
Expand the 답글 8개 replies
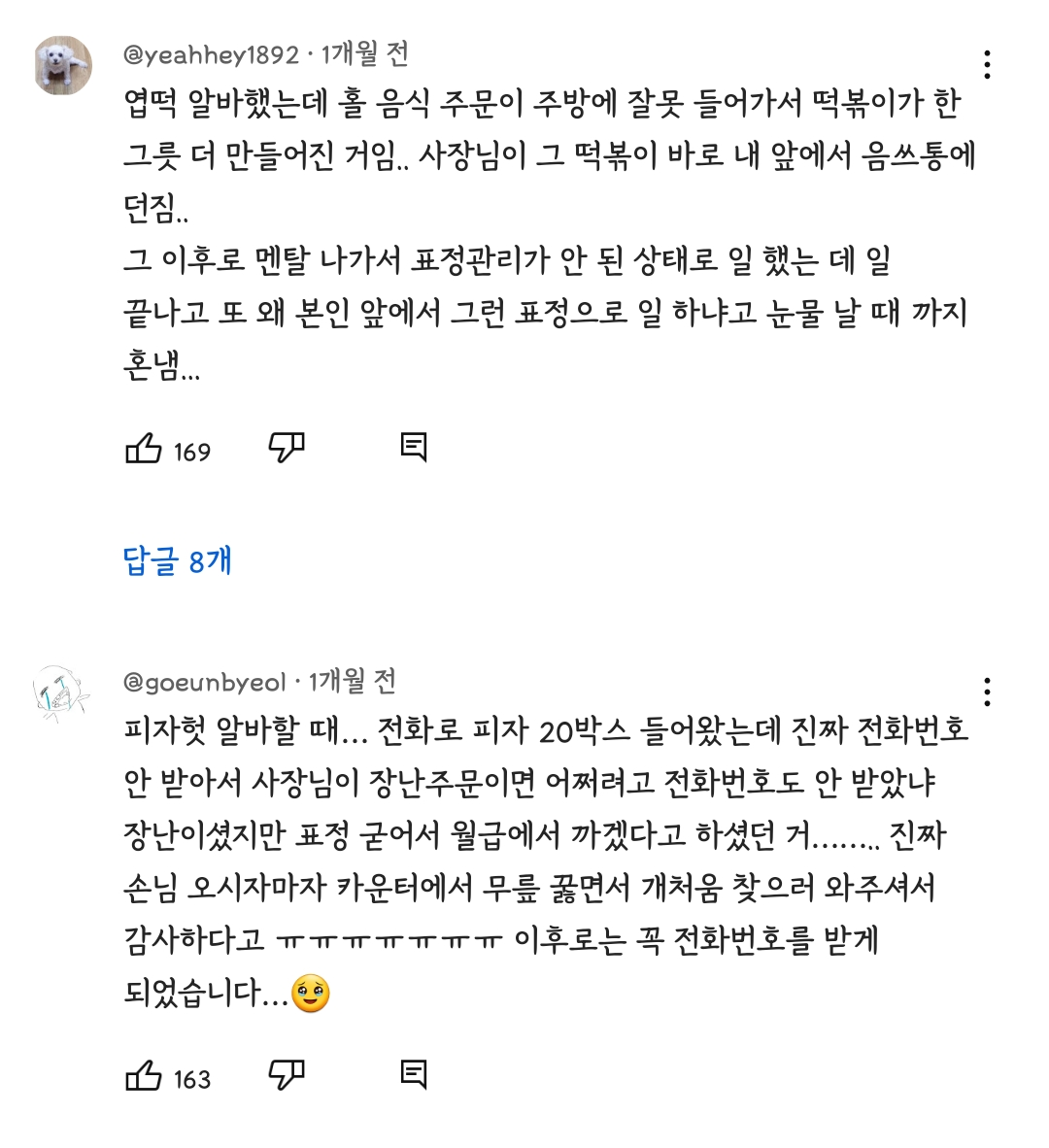[x=177, y=560]
